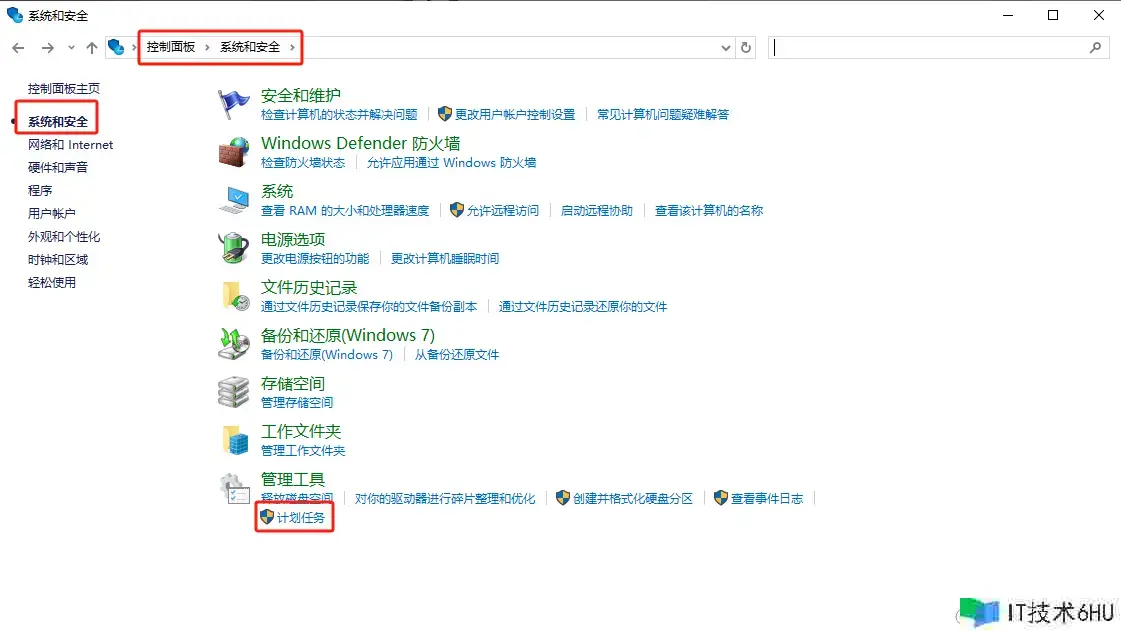Expand the chevron after 控制面板 breadcrumb

click(207, 47)
